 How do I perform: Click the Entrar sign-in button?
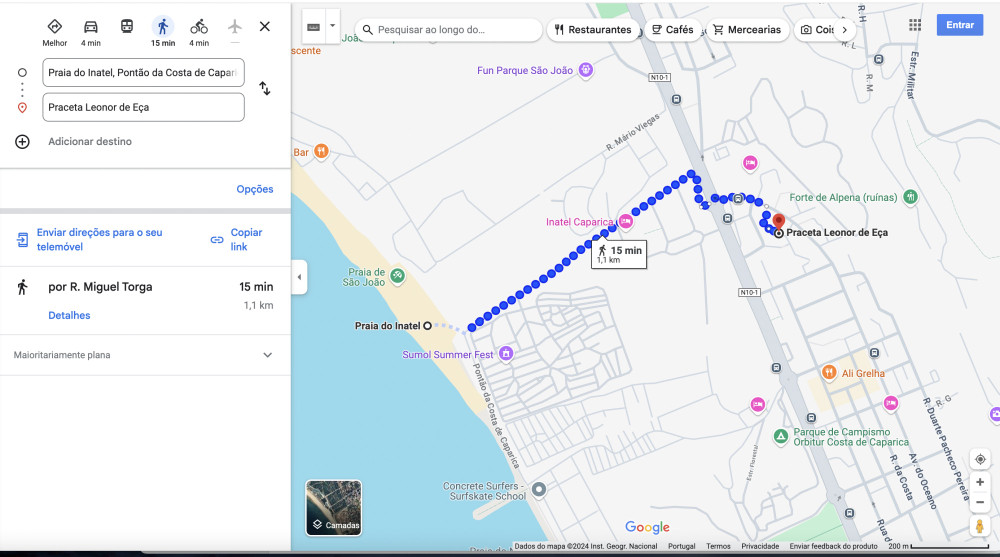click(x=960, y=25)
